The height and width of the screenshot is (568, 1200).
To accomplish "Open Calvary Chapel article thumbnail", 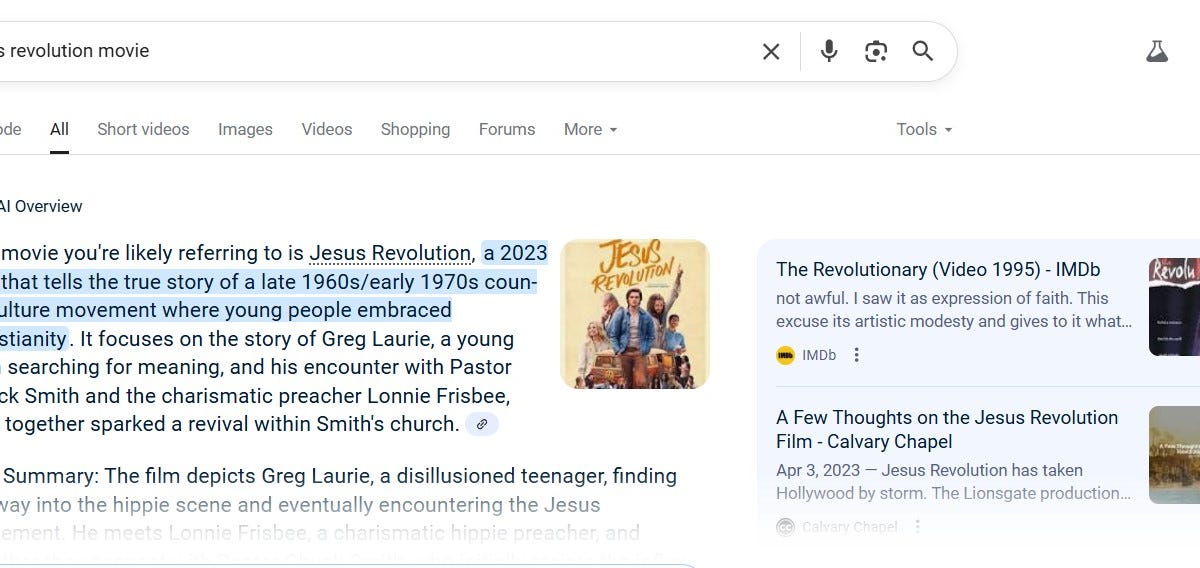I will [x=1174, y=455].
